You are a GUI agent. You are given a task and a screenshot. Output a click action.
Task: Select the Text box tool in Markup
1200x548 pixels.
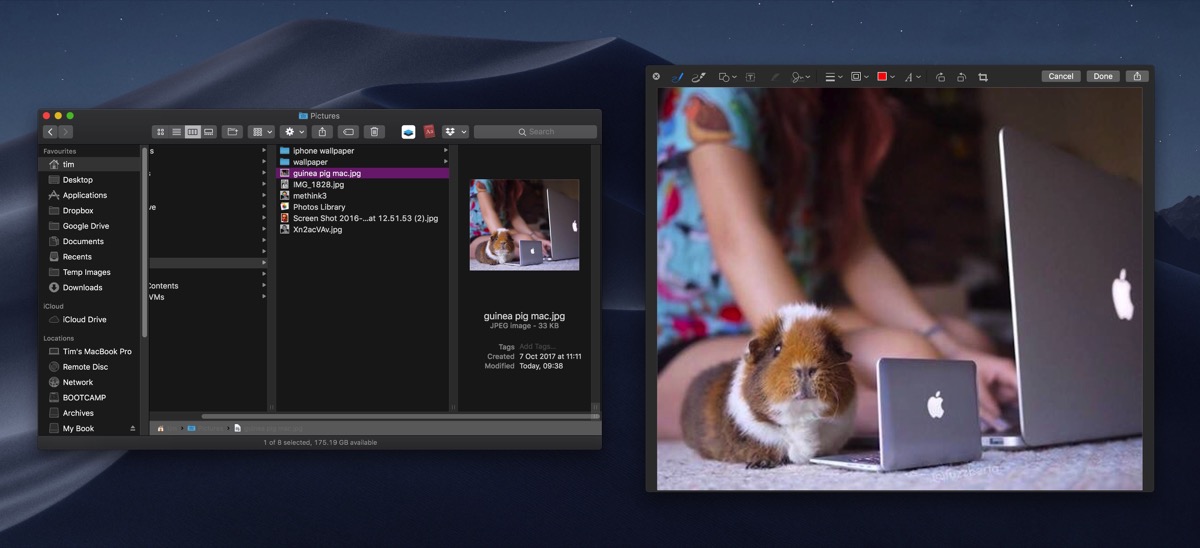(x=750, y=77)
